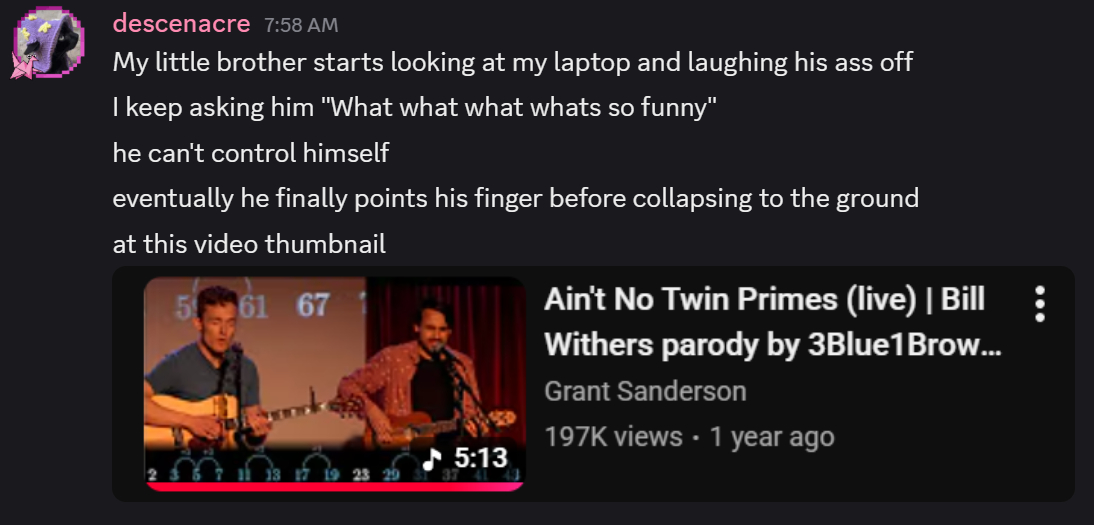Click the pink origami crane avatar decoration
The width and height of the screenshot is (1094, 525).
point(23,65)
